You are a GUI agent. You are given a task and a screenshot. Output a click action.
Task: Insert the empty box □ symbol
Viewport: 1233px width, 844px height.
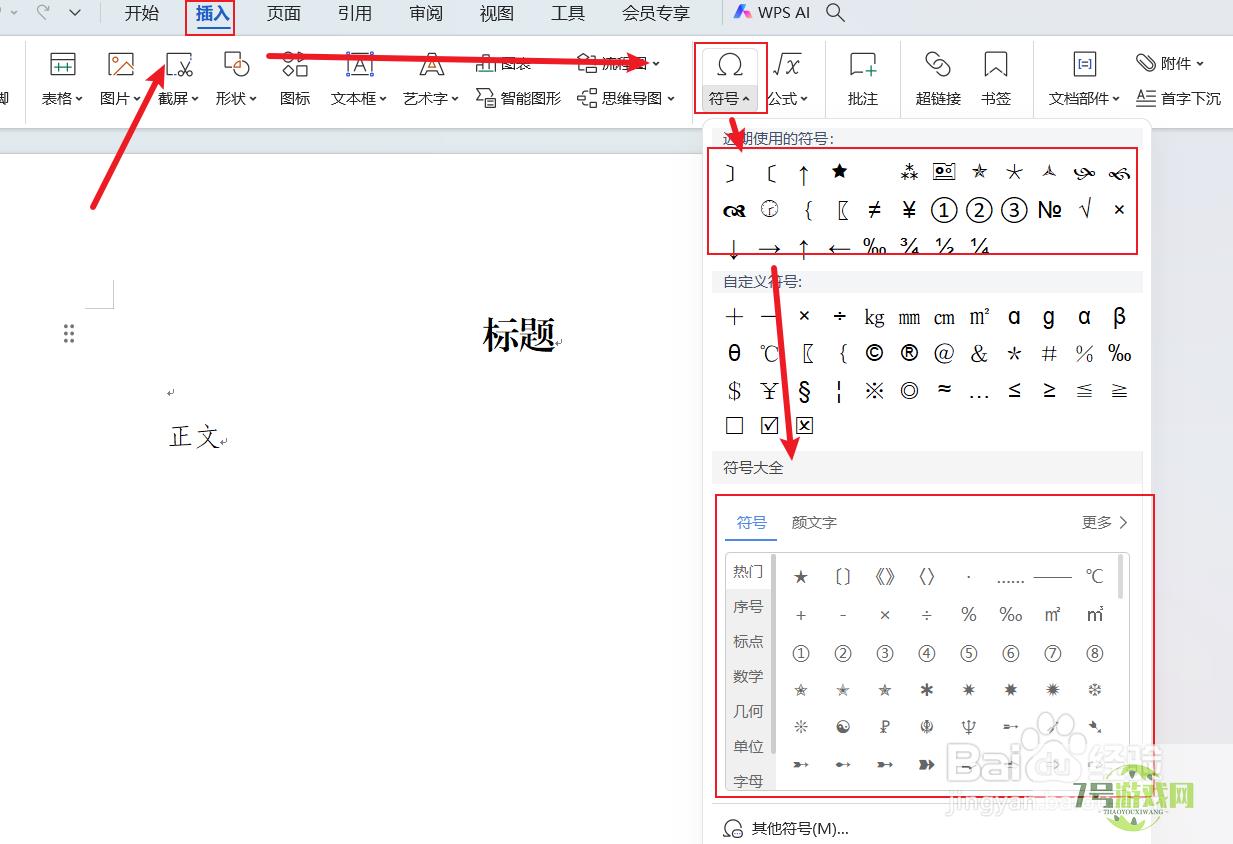(734, 426)
